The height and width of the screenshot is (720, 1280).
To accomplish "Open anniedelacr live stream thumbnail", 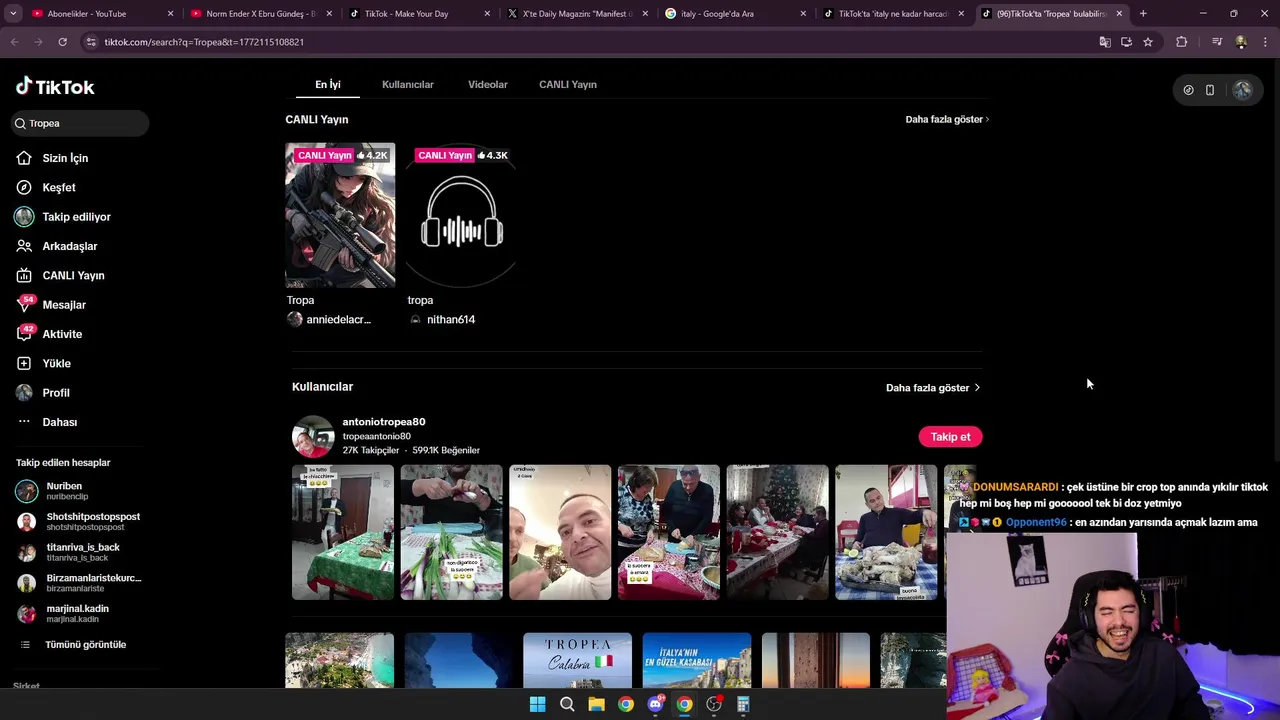I will point(340,215).
